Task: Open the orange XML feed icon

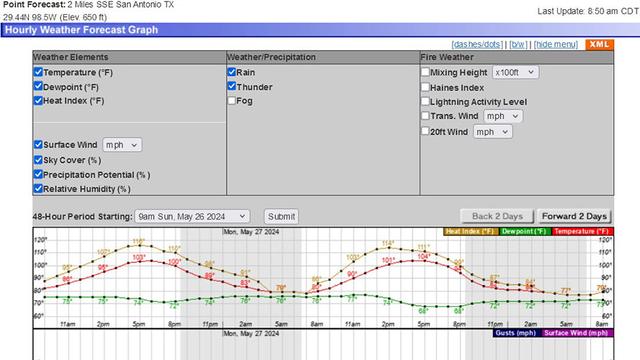Action: (x=599, y=44)
